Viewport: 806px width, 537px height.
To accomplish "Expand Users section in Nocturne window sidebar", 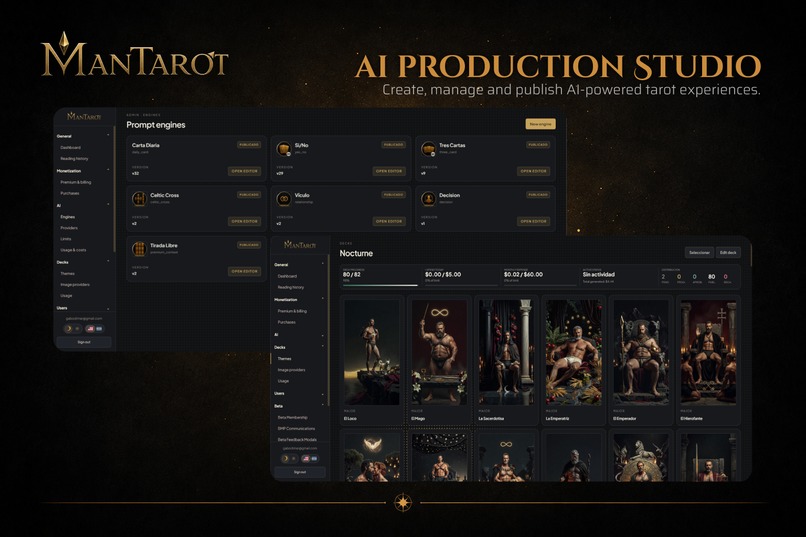I will 323,394.
